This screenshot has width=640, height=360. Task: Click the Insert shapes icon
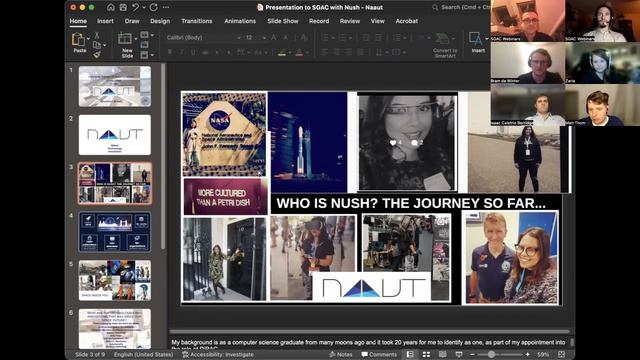point(476,39)
